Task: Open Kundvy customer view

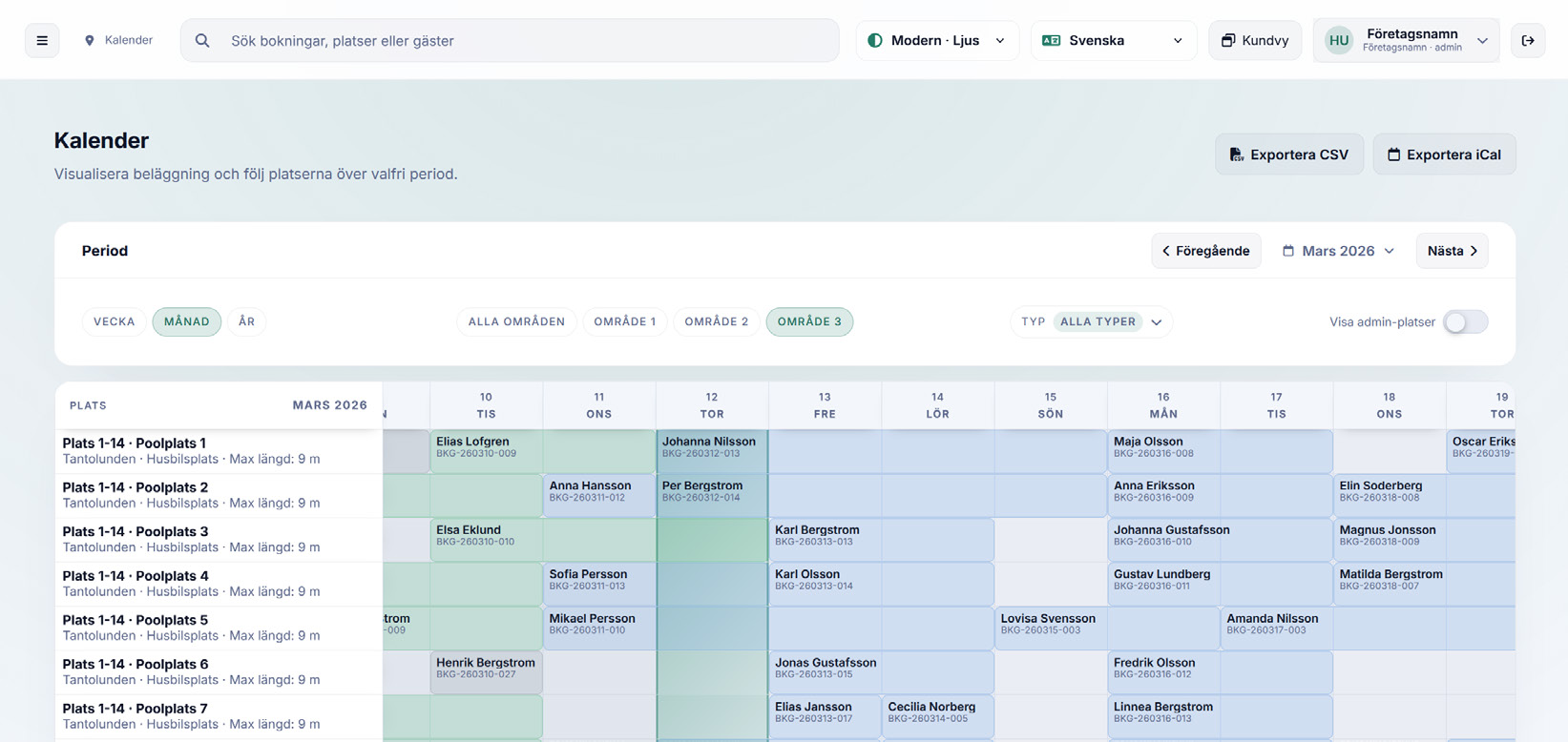Action: 1254,40
